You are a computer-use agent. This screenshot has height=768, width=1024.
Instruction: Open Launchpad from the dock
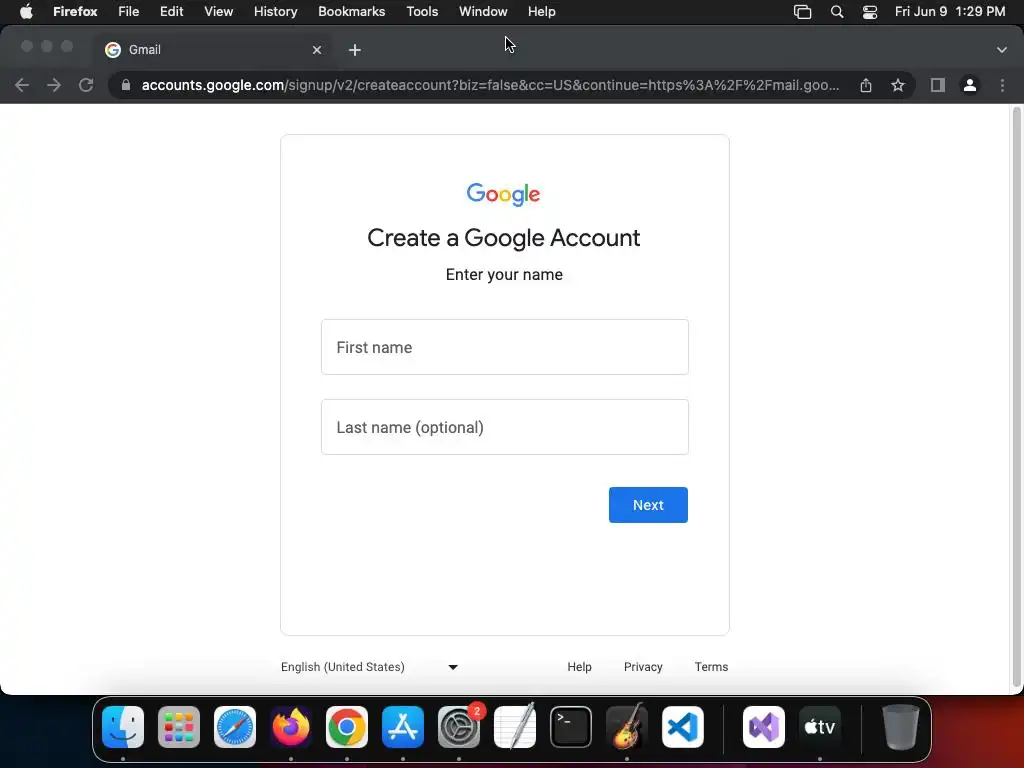[179, 727]
